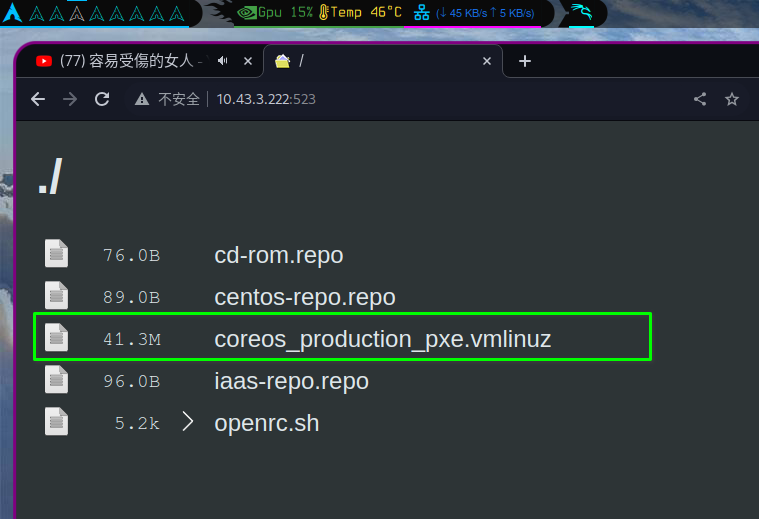
Task: Show the not-secure site warning info
Action: 167,99
